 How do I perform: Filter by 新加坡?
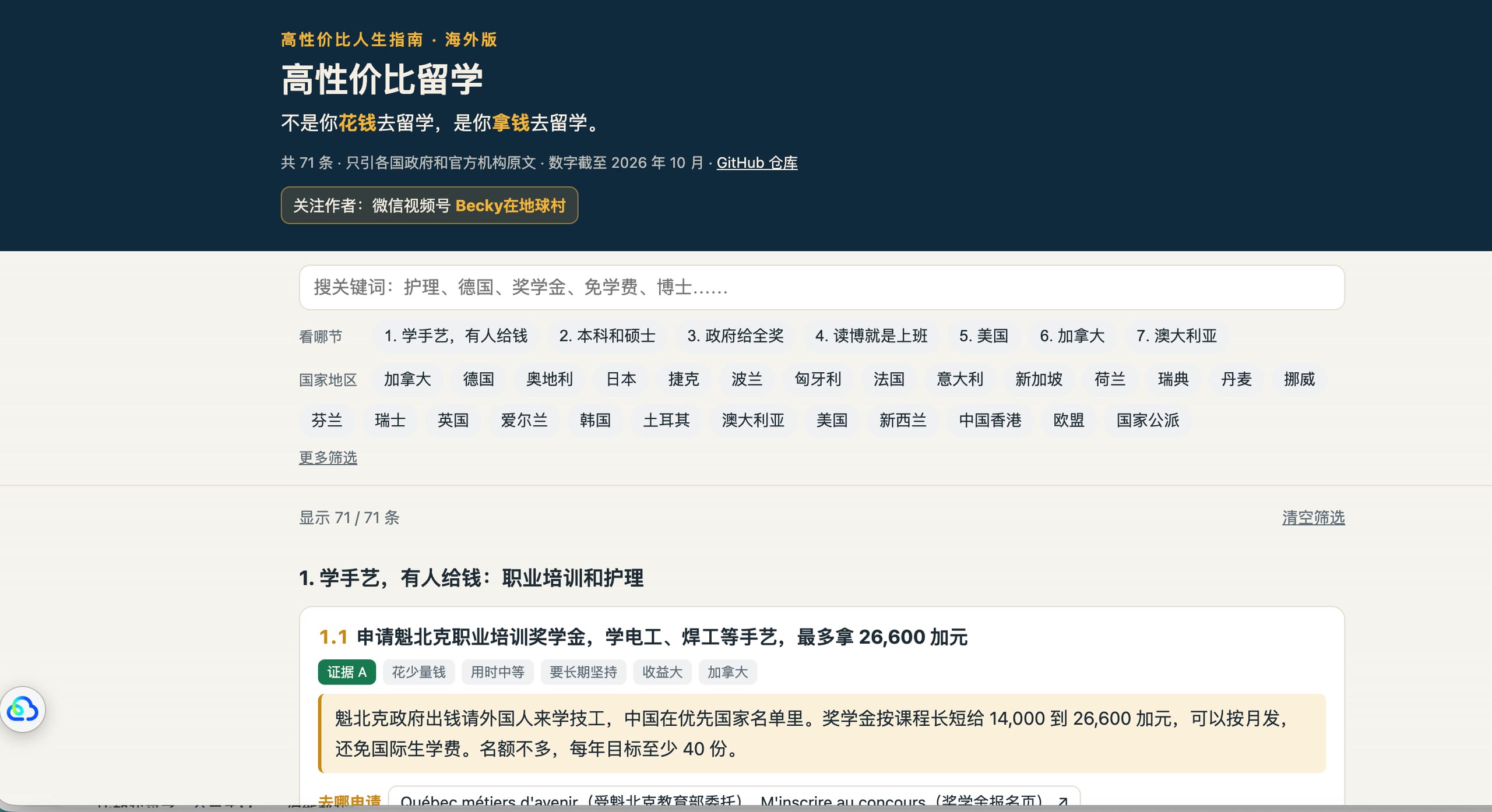(x=1039, y=379)
